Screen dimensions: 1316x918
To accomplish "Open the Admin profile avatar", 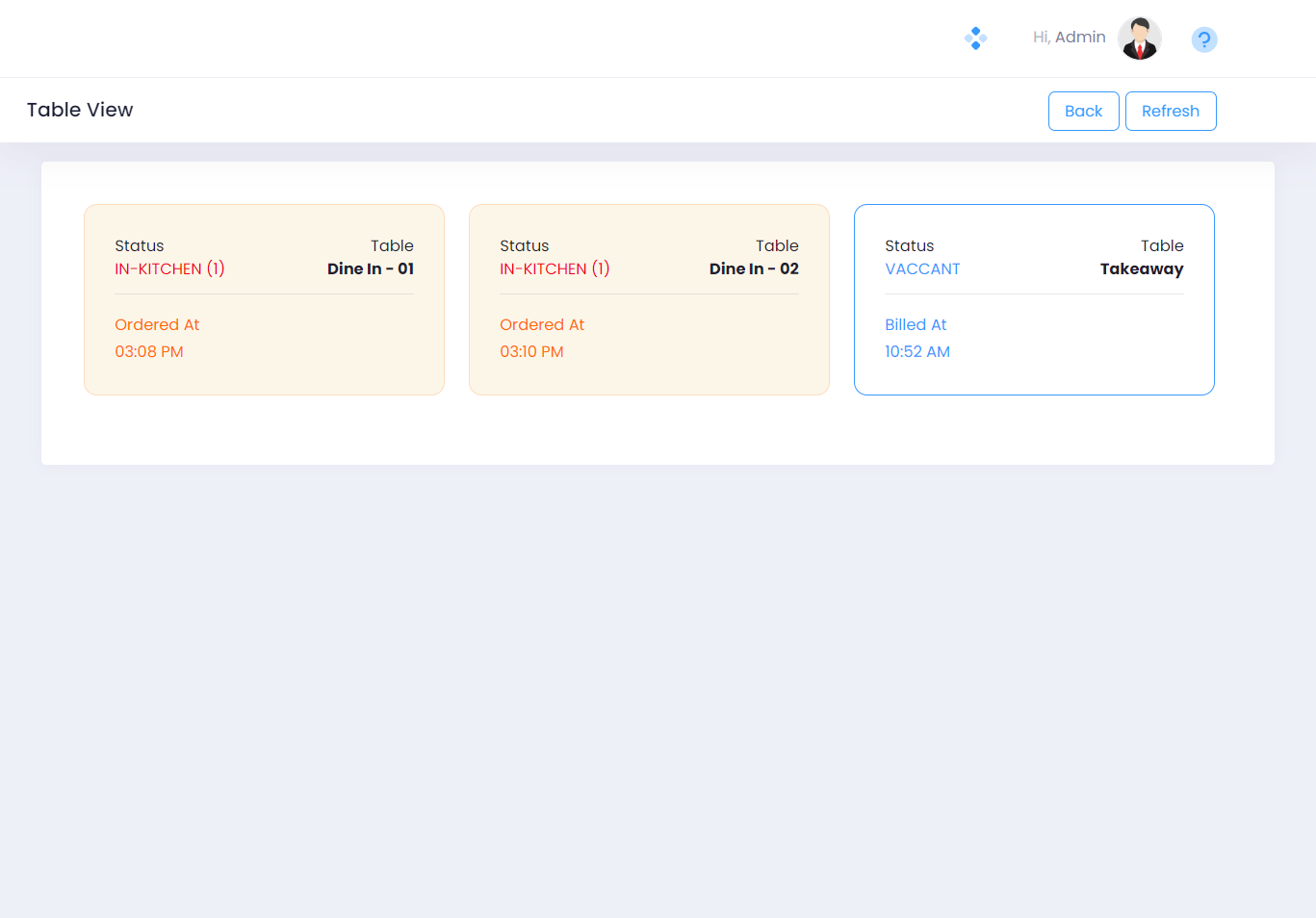I will pyautogui.click(x=1140, y=38).
